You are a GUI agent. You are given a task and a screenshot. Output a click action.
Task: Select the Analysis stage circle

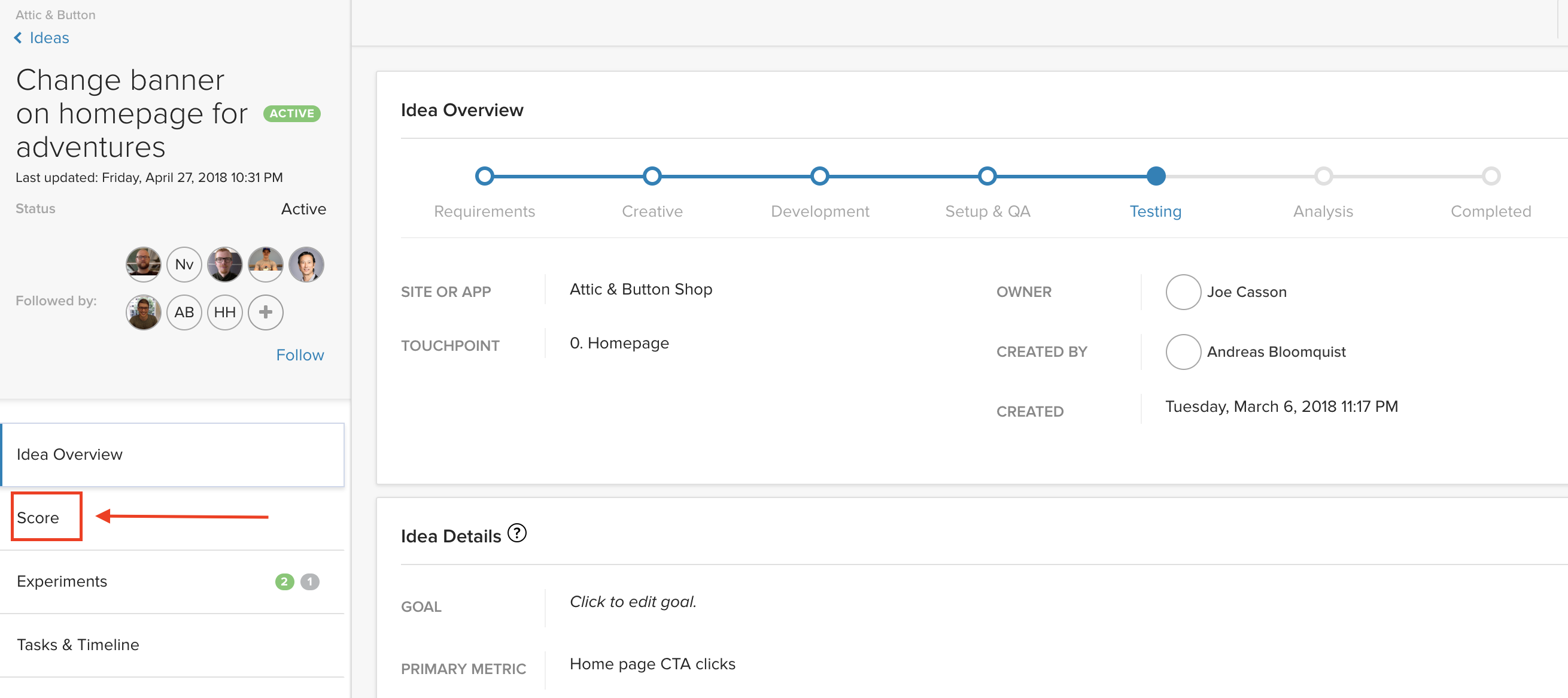(1323, 176)
